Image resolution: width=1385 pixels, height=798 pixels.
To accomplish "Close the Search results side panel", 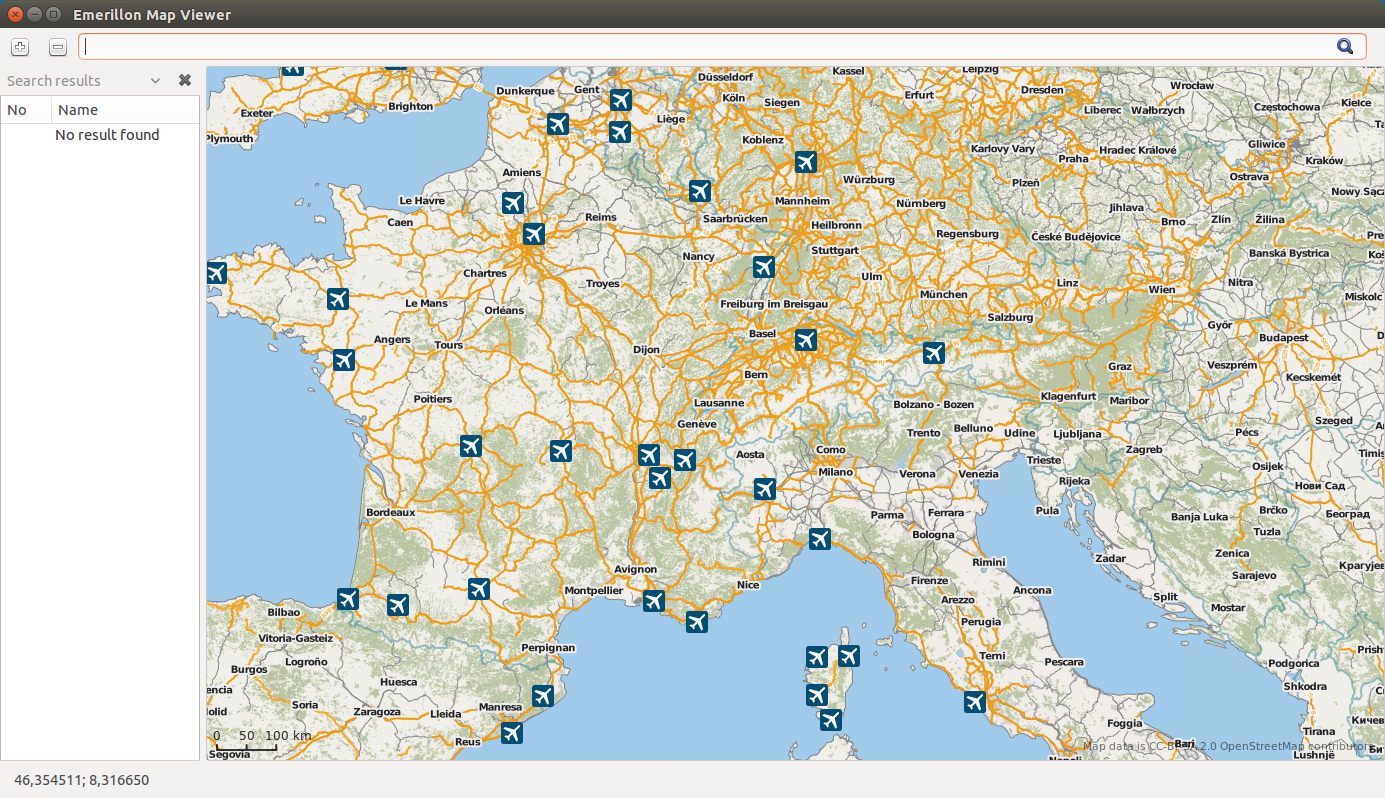I will coord(185,80).
